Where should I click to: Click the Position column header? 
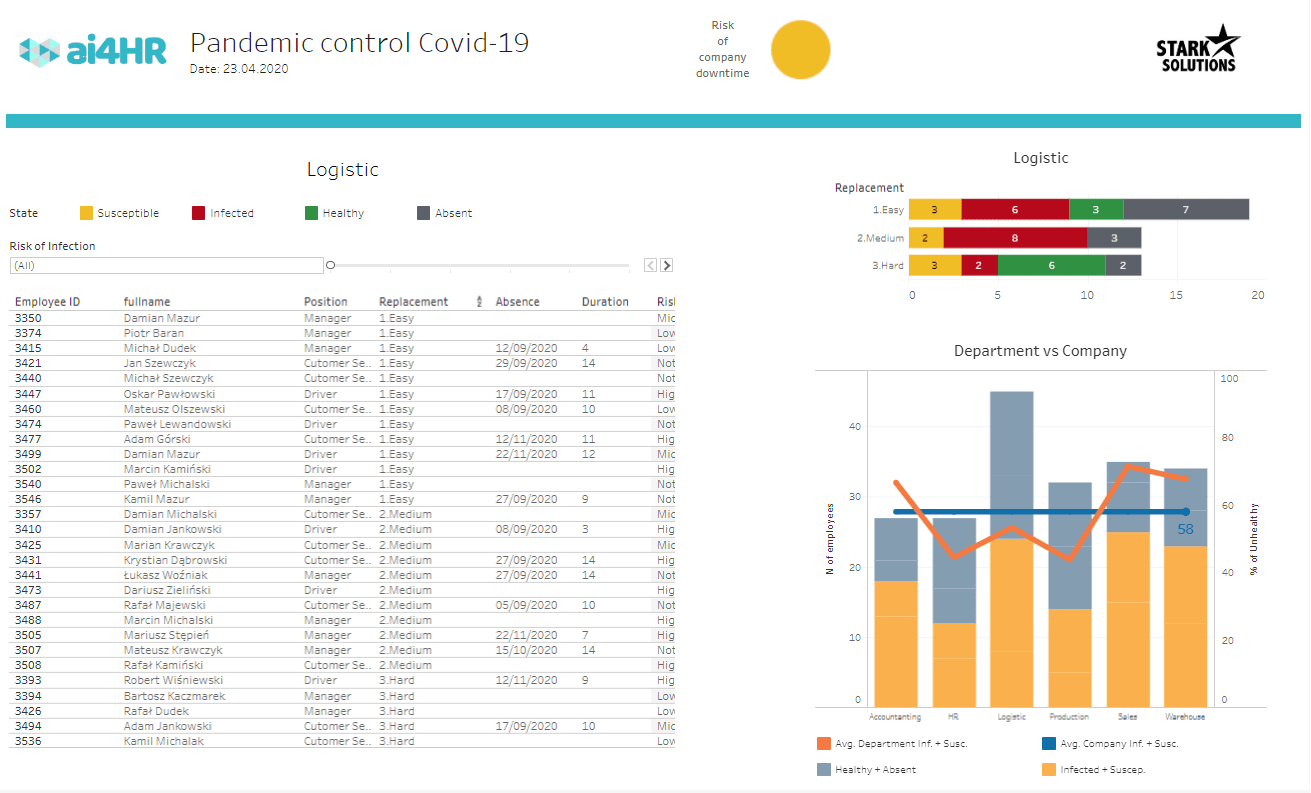[x=326, y=302]
